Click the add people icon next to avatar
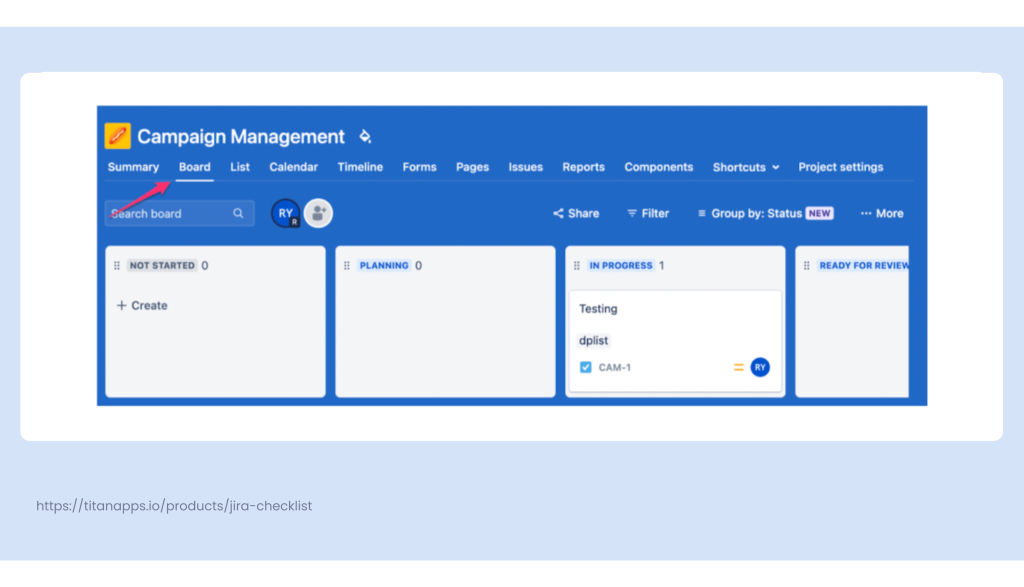This screenshot has height=587, width=1024. pos(318,213)
